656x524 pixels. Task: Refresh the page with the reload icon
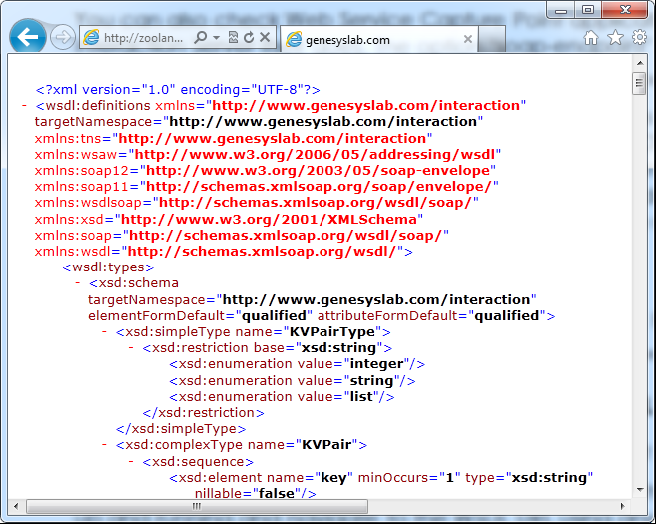pos(249,38)
